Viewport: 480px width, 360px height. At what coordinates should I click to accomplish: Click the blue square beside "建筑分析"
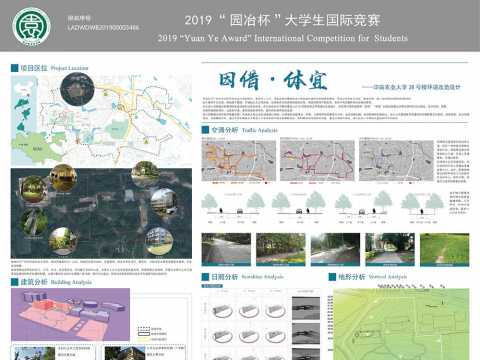(14, 282)
